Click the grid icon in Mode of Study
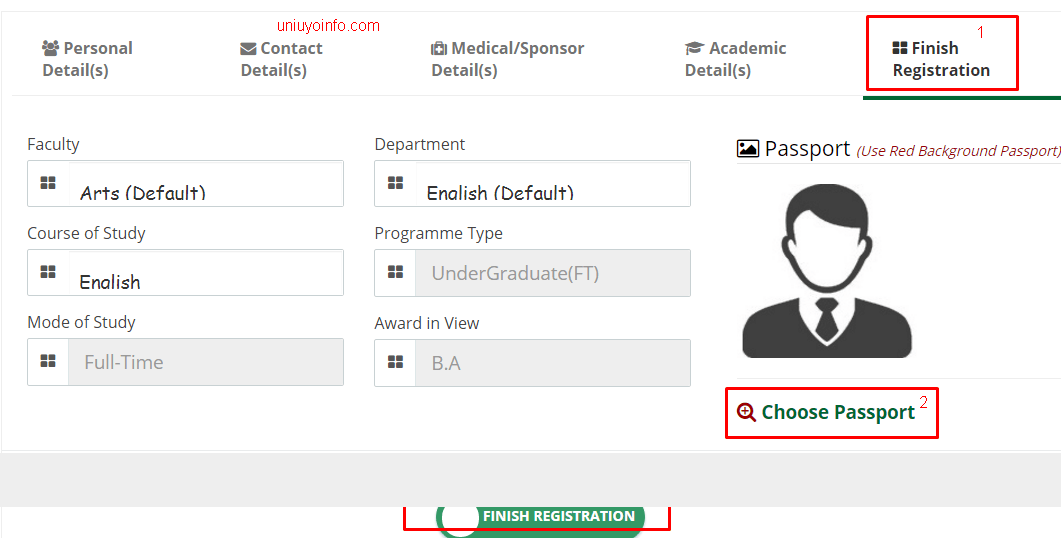1061x538 pixels. coord(48,361)
